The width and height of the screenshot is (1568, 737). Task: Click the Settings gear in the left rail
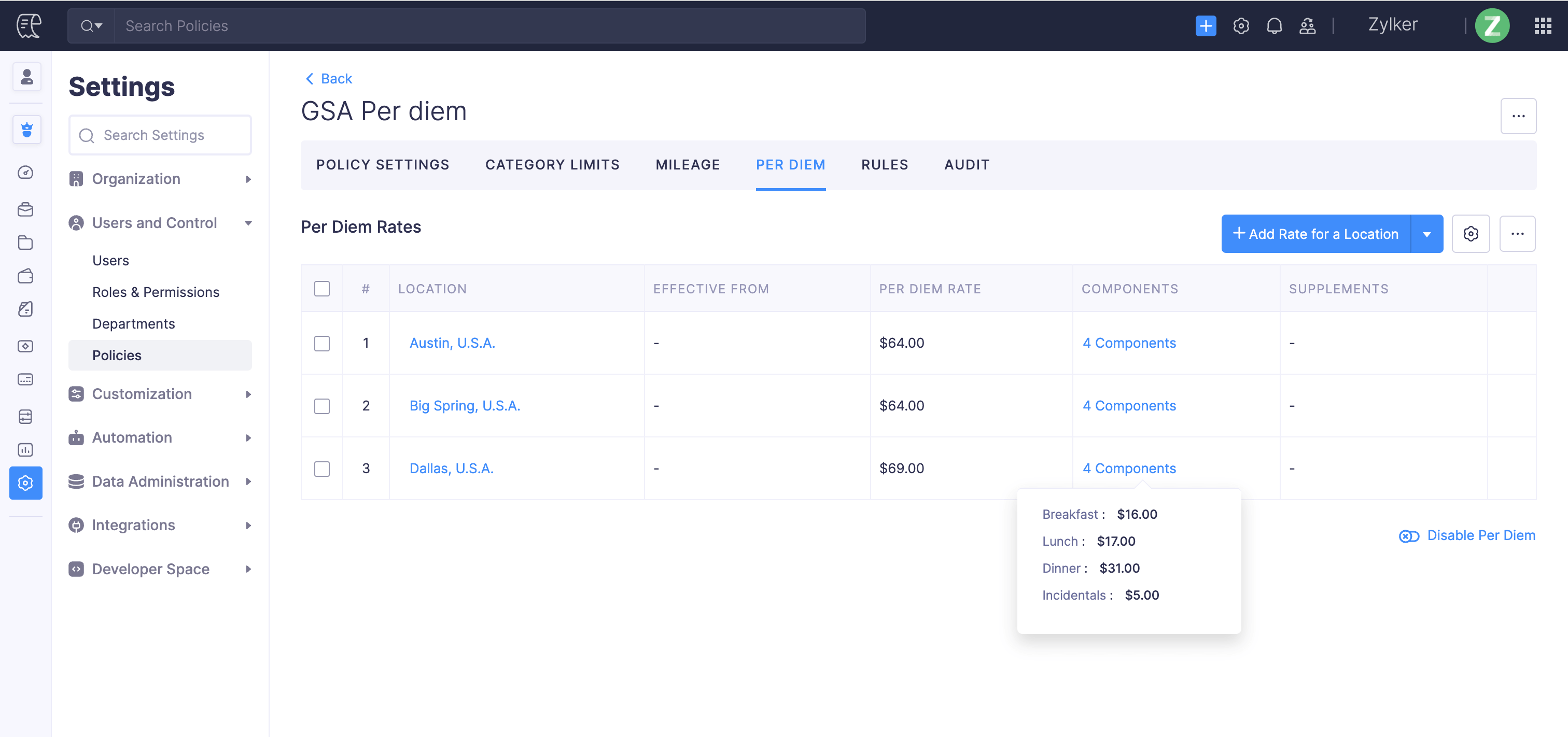coord(25,483)
